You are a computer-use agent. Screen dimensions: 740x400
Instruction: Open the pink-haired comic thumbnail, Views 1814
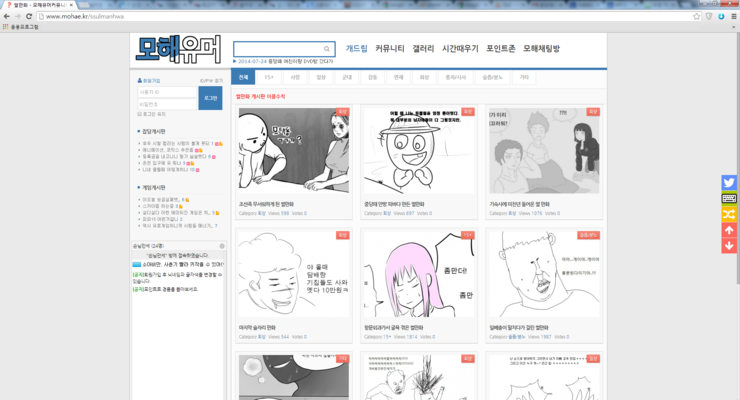point(419,274)
